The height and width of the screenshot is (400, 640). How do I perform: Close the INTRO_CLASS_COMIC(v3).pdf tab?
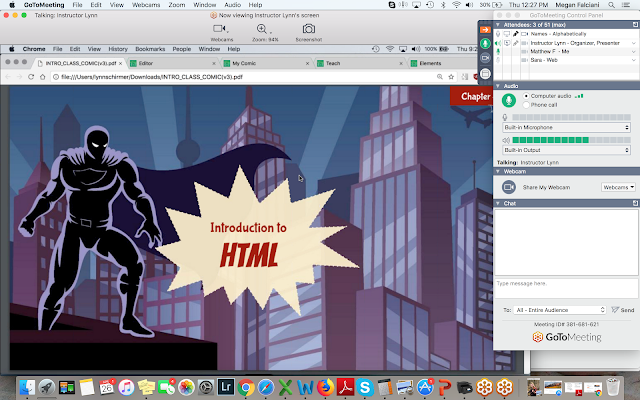[x=120, y=64]
